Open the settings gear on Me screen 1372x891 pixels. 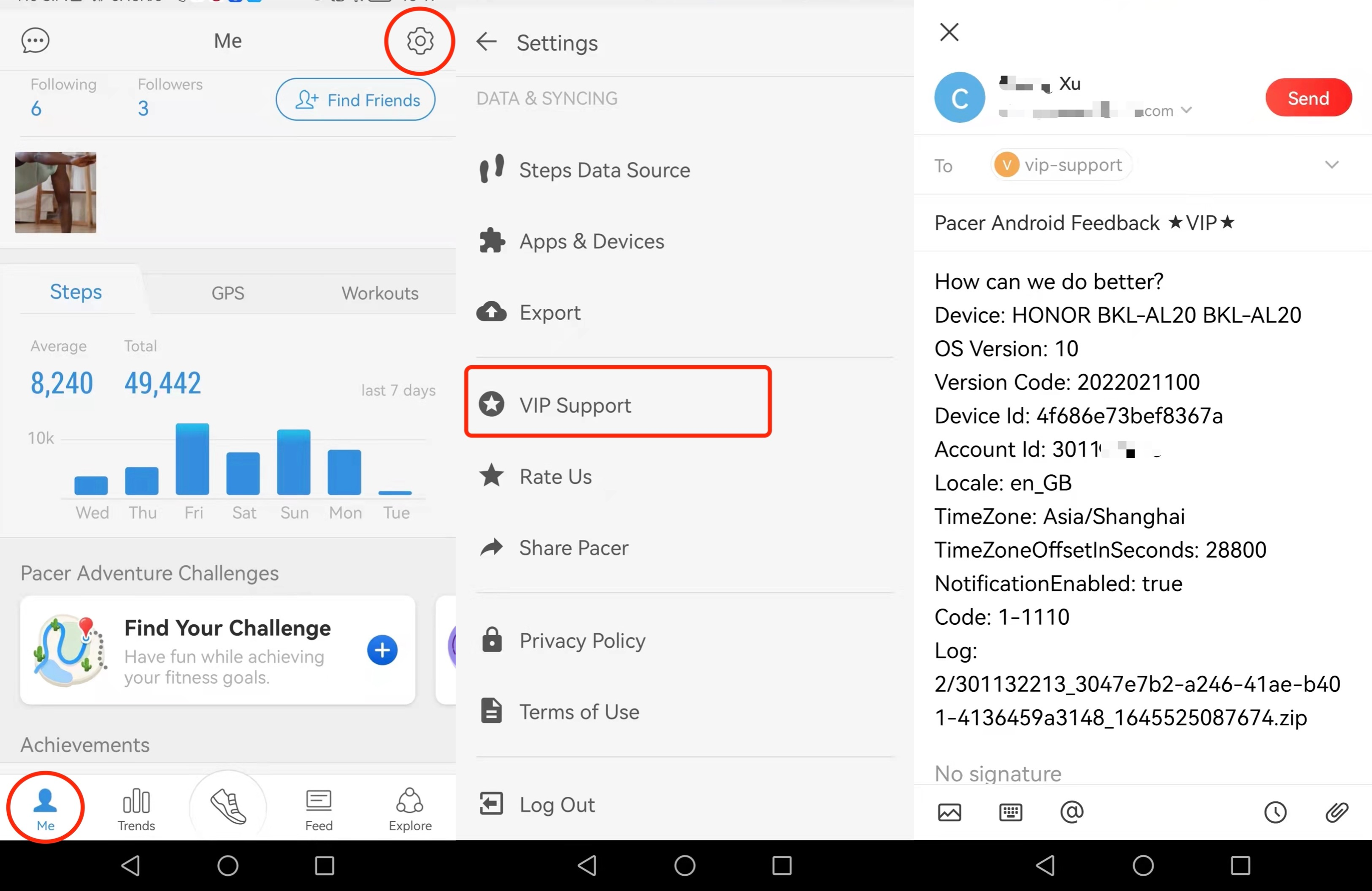420,41
